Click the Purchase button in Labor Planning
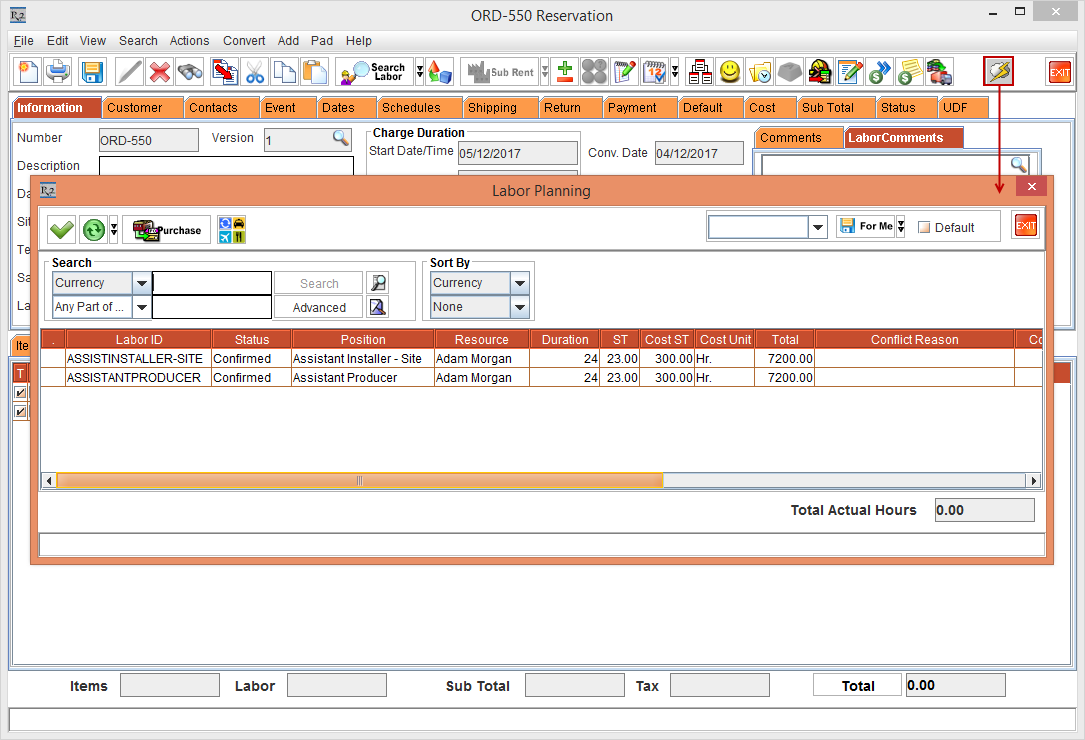Image resolution: width=1085 pixels, height=740 pixels. (166, 229)
